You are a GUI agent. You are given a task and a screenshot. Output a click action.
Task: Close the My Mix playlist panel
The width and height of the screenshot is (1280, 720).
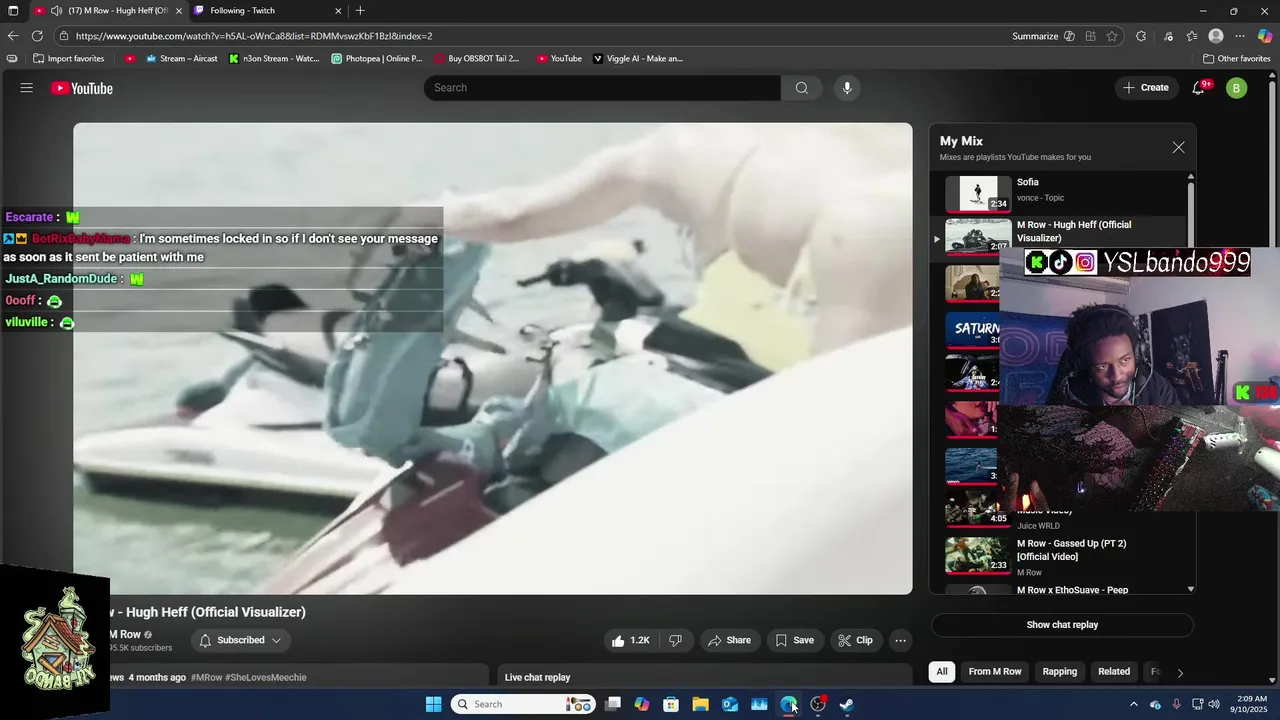pos(1178,148)
